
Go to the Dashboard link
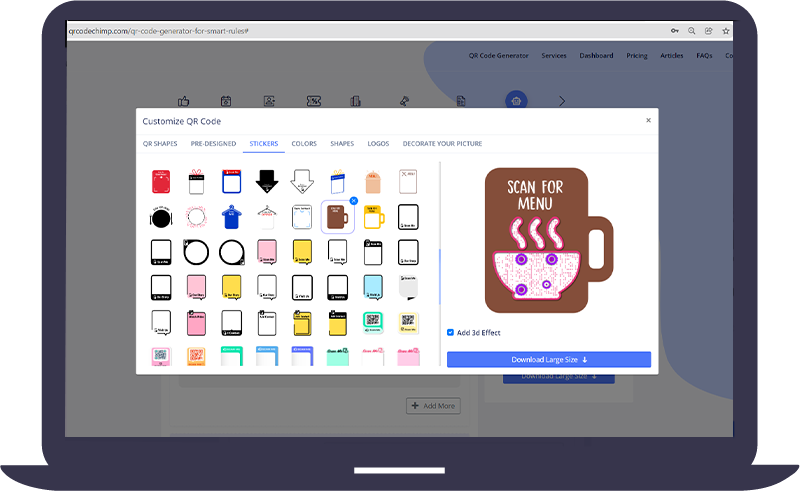[596, 56]
